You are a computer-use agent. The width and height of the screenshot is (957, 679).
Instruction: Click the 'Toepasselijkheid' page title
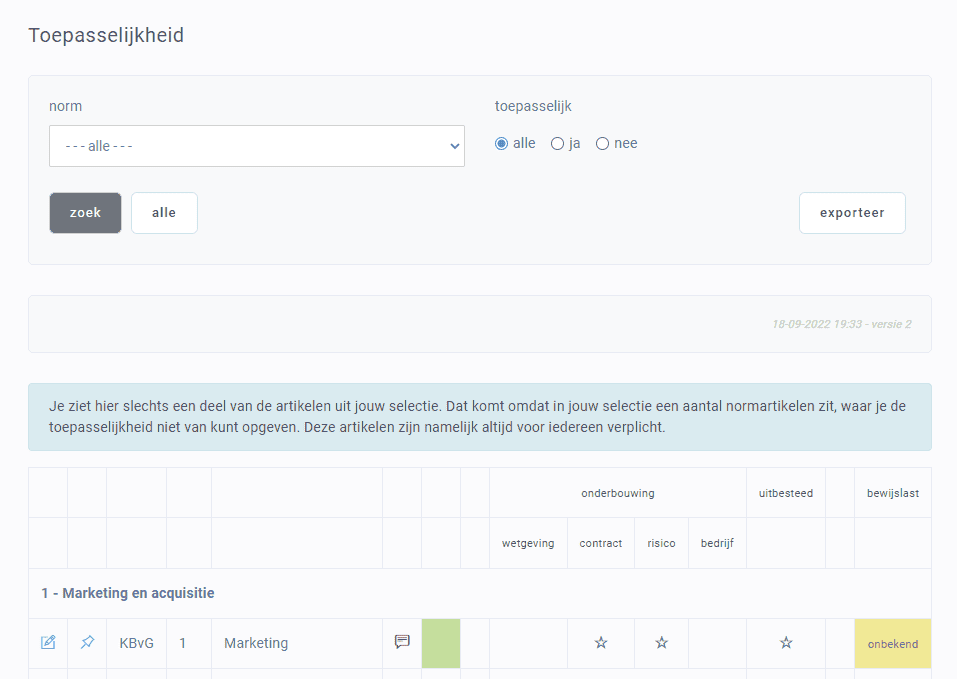106,35
